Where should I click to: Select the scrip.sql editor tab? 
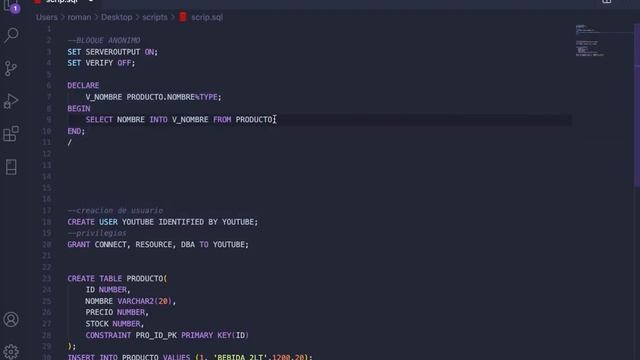[x=65, y=2]
